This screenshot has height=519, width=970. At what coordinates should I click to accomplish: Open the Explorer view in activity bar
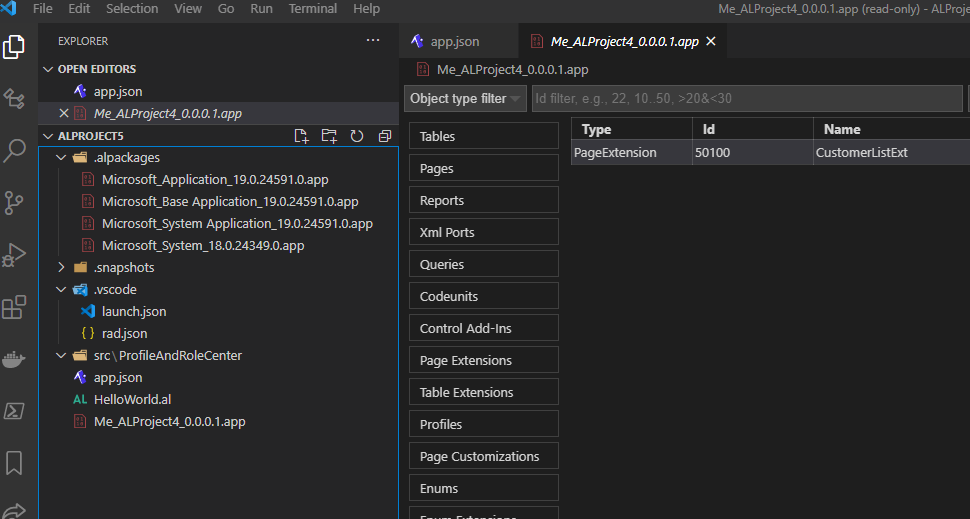[14, 47]
